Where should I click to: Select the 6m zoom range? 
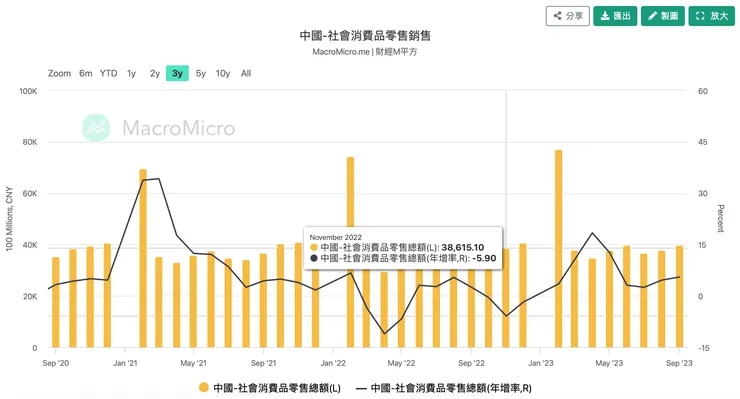tap(85, 73)
